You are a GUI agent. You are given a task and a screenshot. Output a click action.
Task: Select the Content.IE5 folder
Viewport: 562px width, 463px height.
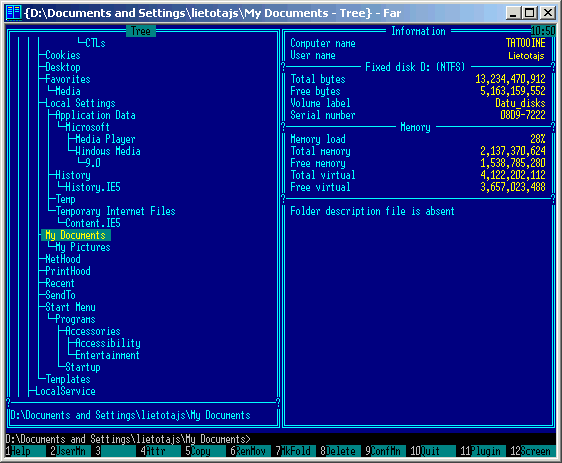[93, 223]
